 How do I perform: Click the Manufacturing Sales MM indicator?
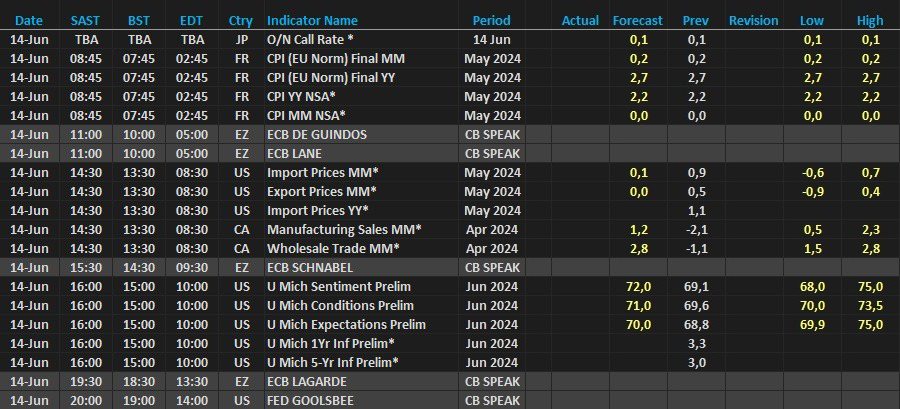click(343, 229)
